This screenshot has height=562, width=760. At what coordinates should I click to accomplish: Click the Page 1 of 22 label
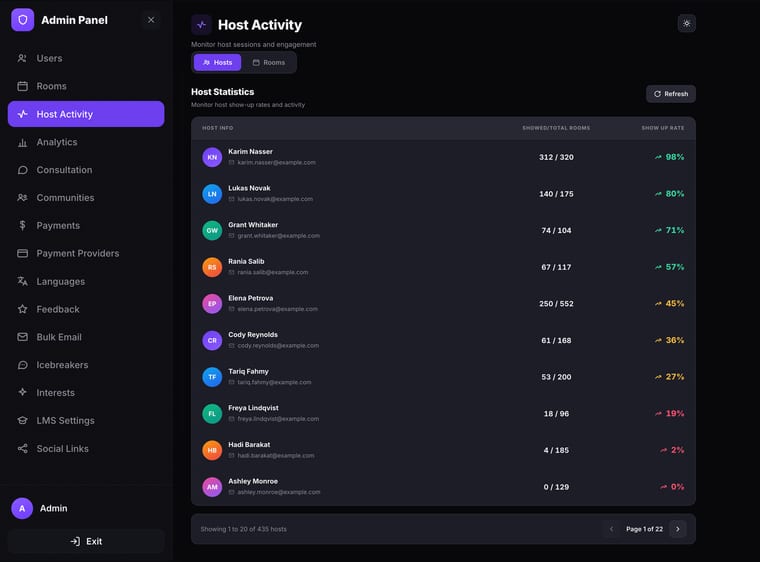[644, 529]
